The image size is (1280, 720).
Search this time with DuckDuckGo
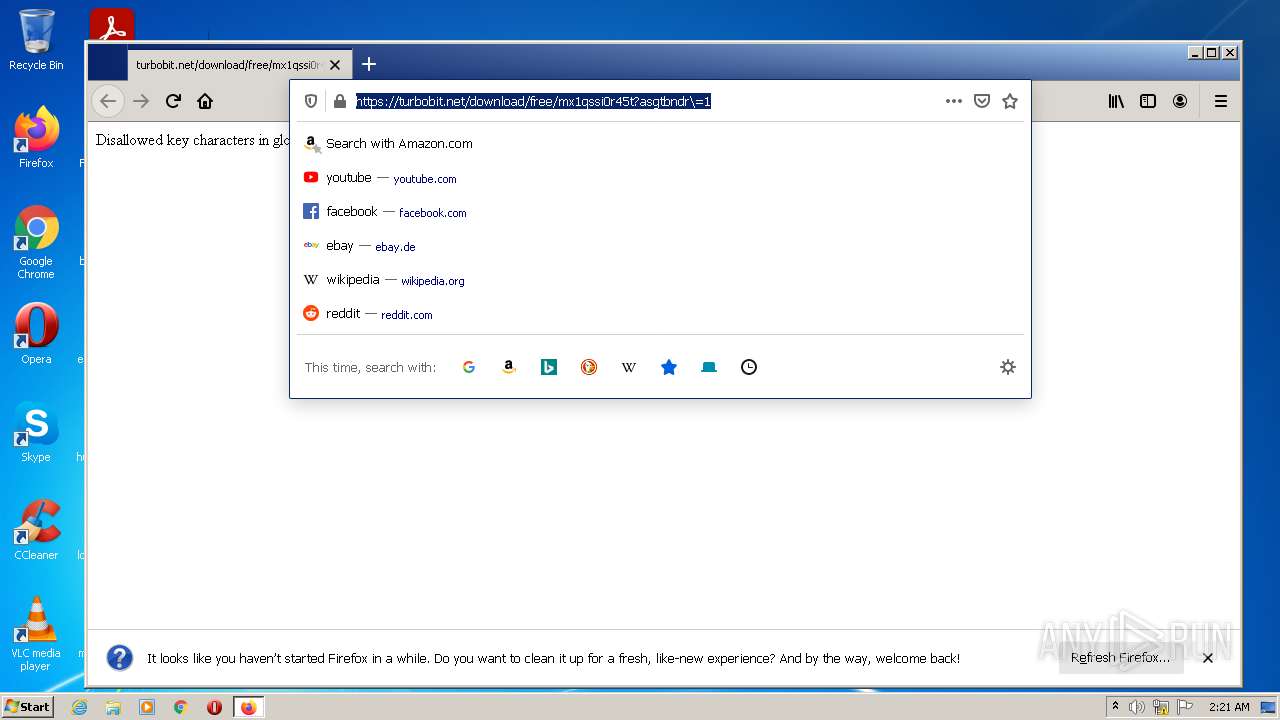589,367
